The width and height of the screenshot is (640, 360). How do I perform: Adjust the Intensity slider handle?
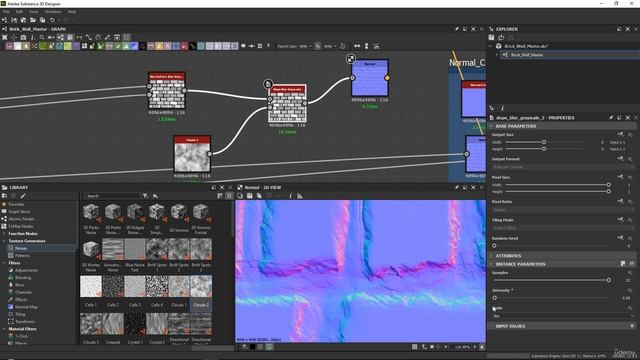click(495, 298)
